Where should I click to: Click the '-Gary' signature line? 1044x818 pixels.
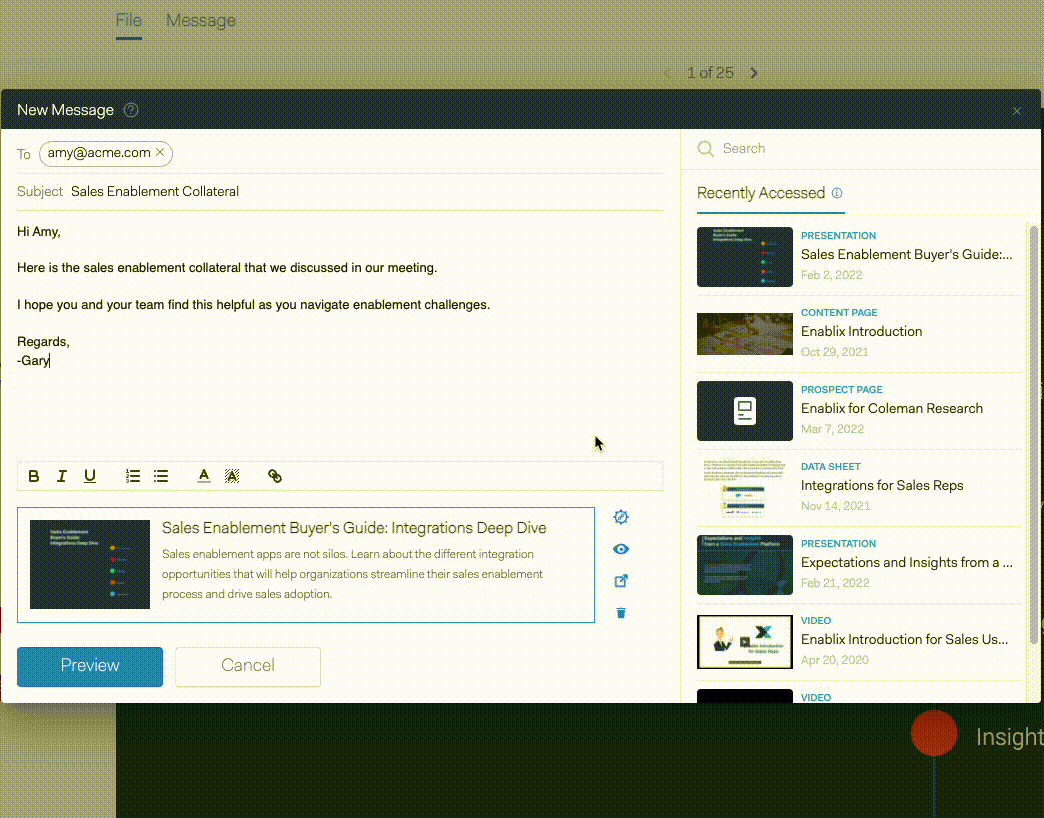coord(33,361)
